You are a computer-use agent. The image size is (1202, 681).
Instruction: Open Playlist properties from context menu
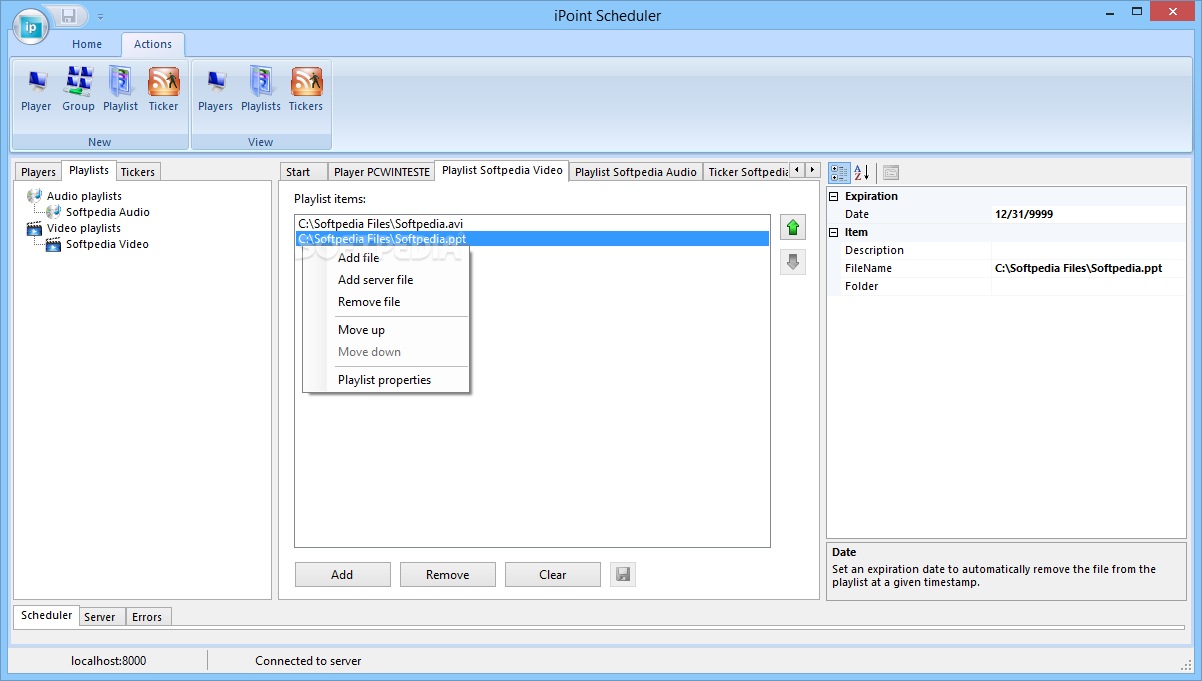[384, 380]
